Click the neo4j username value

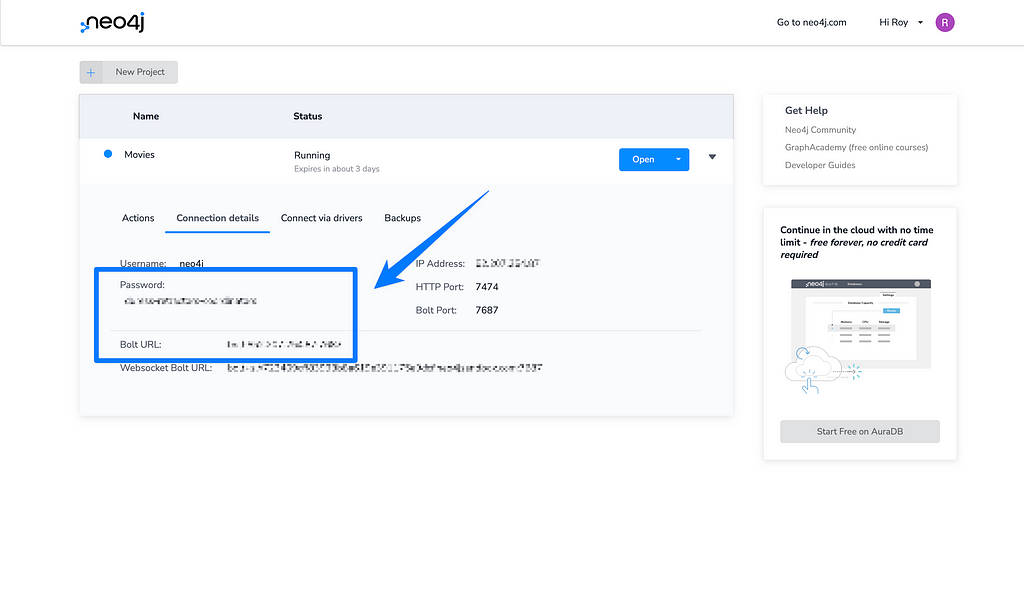coord(191,264)
